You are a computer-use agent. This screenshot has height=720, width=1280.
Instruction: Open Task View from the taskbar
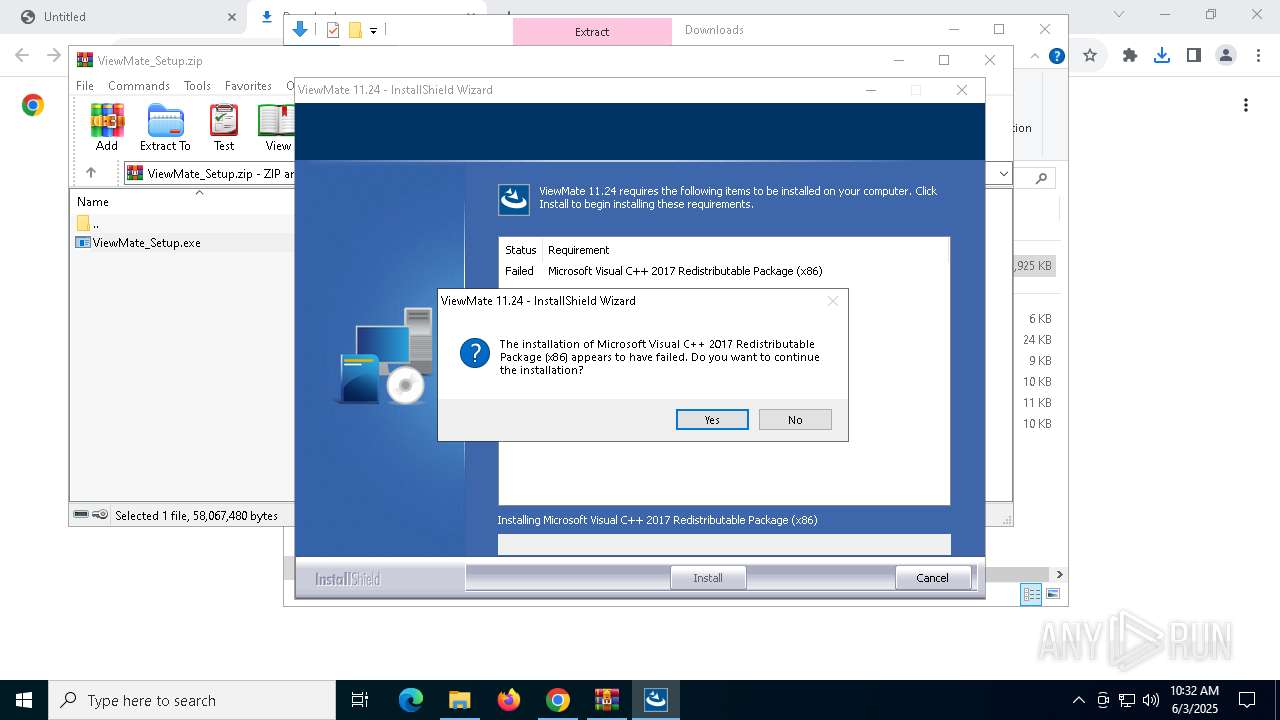coord(360,700)
